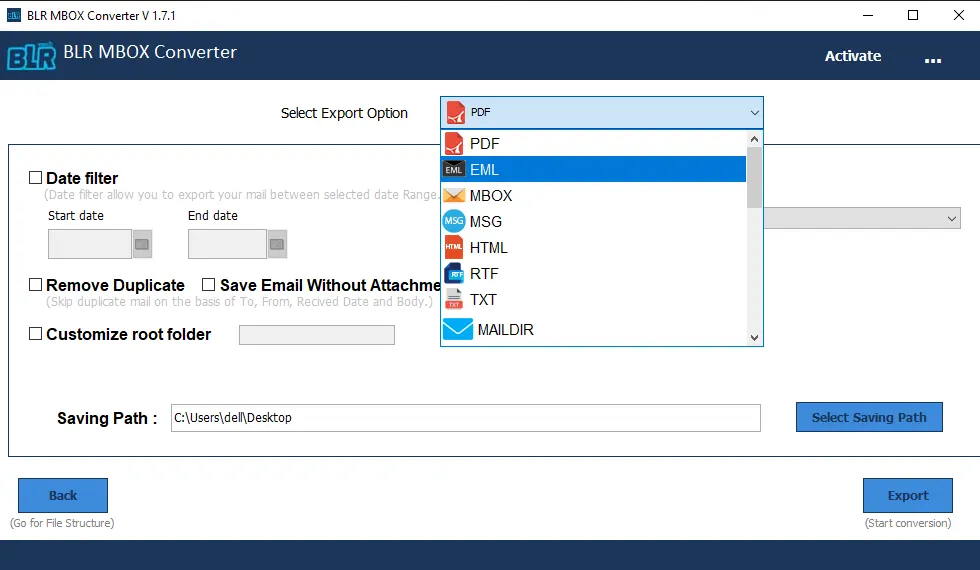980x570 pixels.
Task: Tick Save Email Without Attachment checkbox
Action: (x=209, y=284)
